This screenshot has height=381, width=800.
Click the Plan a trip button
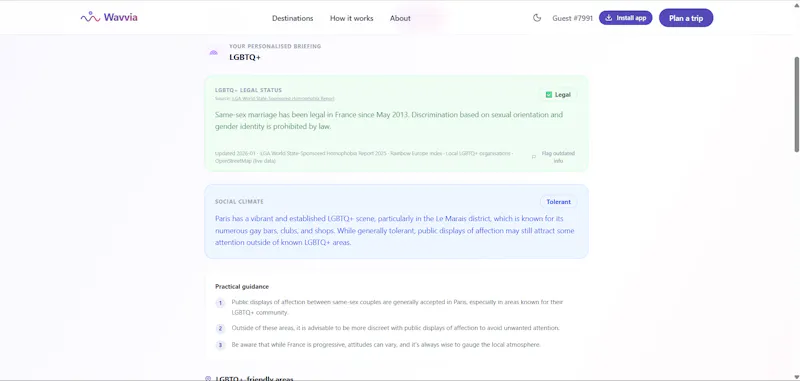(686, 18)
